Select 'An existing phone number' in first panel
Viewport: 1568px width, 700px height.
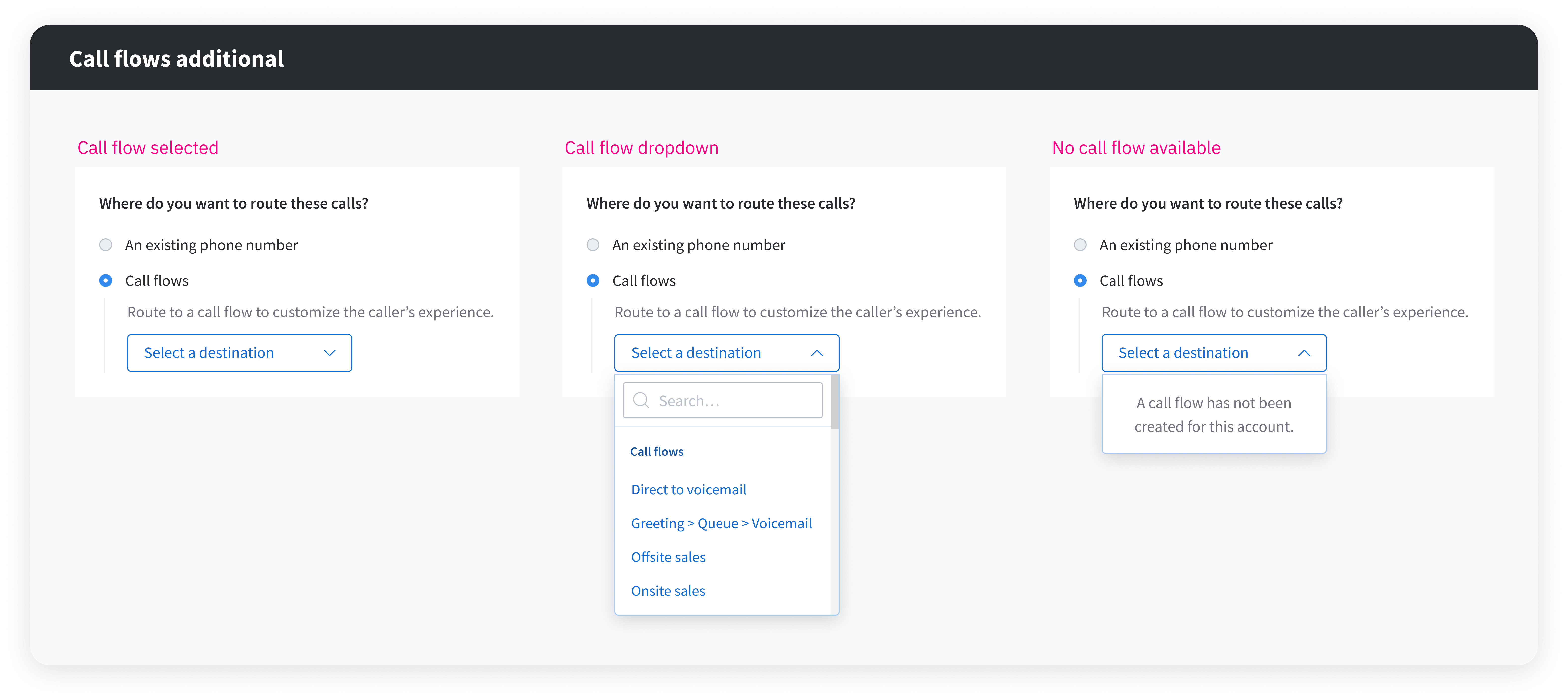[x=106, y=245]
